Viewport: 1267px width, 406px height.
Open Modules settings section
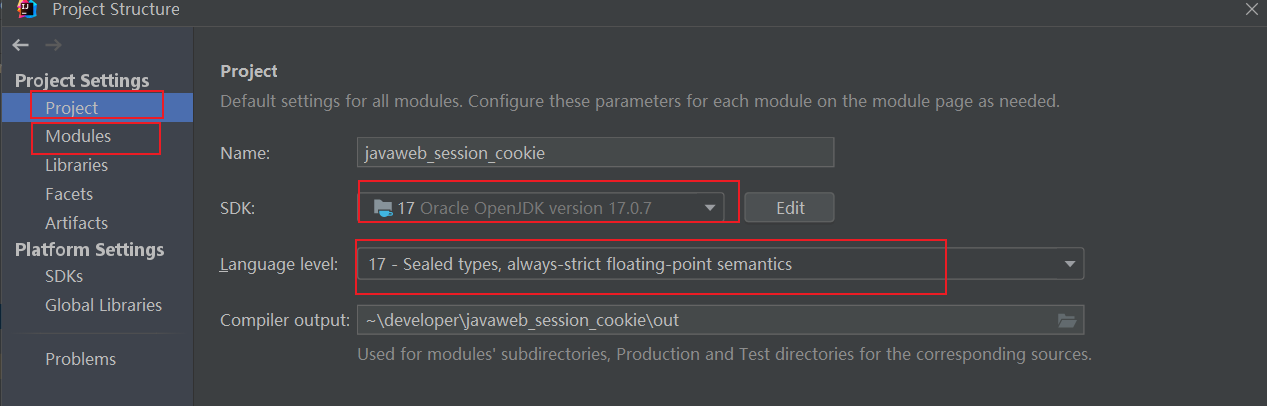[x=78, y=136]
